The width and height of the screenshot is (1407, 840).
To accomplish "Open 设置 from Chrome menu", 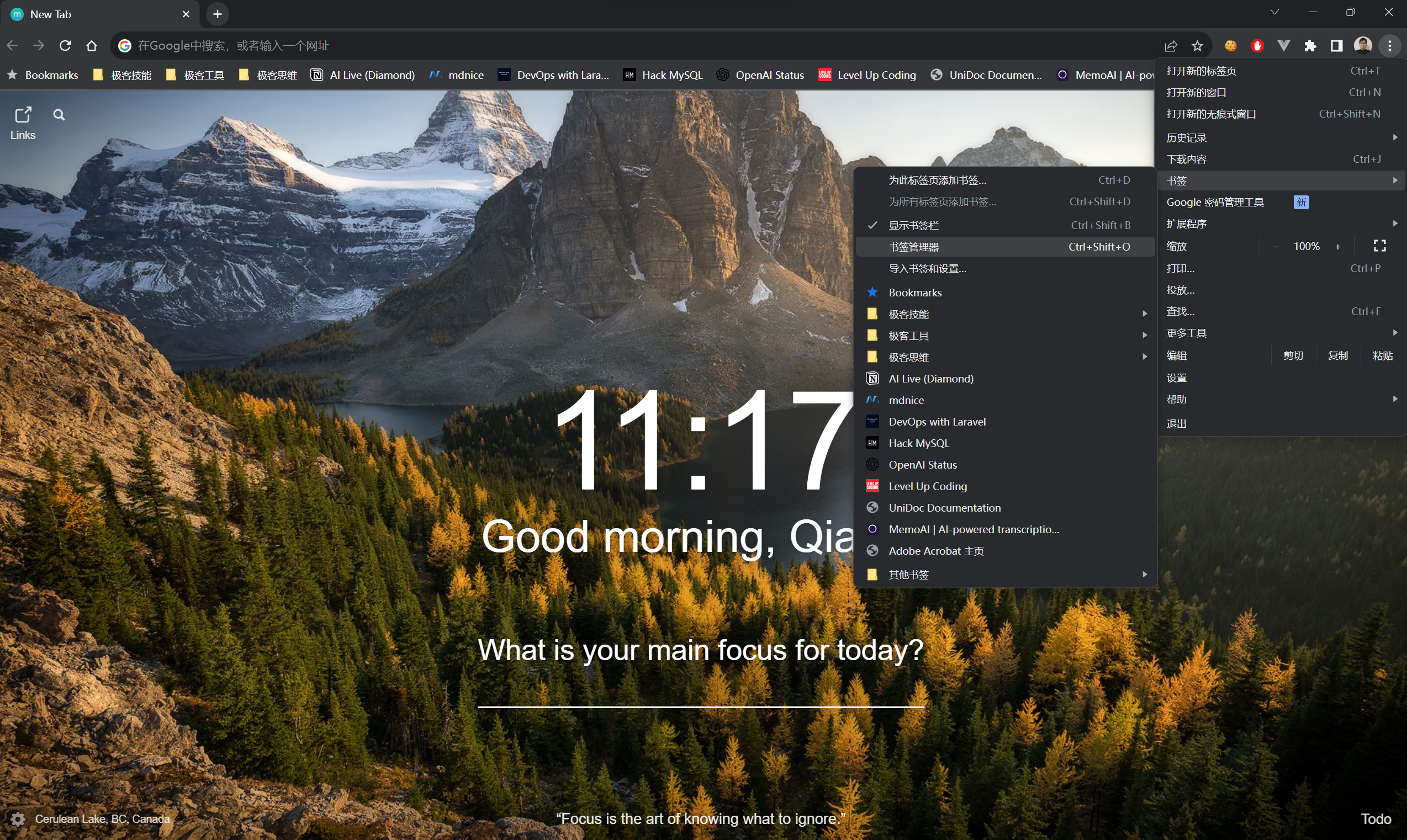I will [1177, 378].
